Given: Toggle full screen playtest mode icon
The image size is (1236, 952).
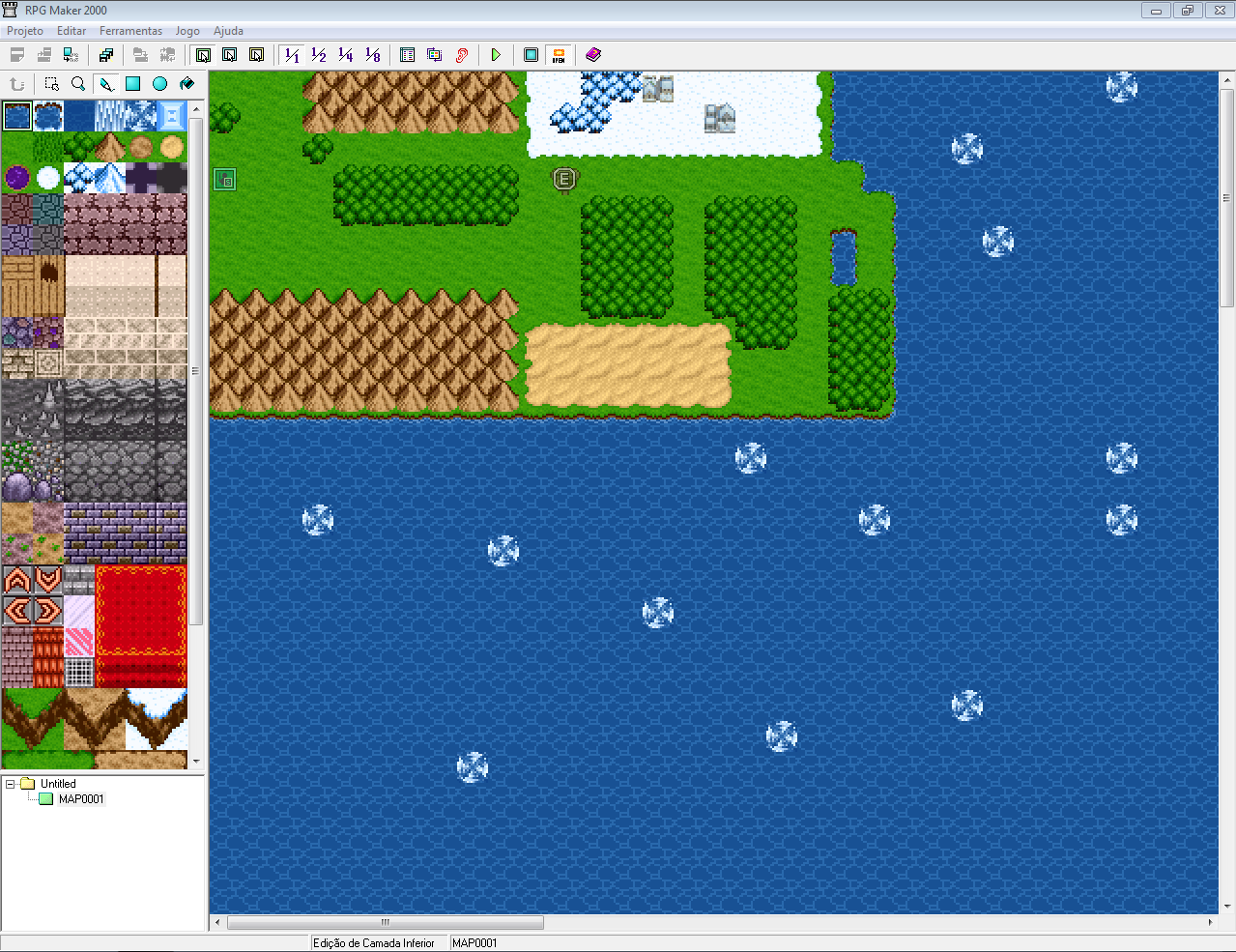Looking at the screenshot, I should coord(532,55).
